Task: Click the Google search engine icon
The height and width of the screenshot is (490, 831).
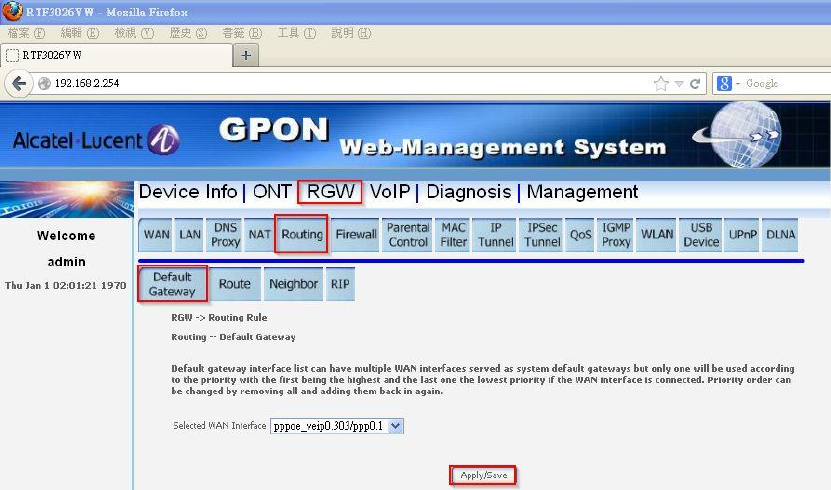Action: 724,84
